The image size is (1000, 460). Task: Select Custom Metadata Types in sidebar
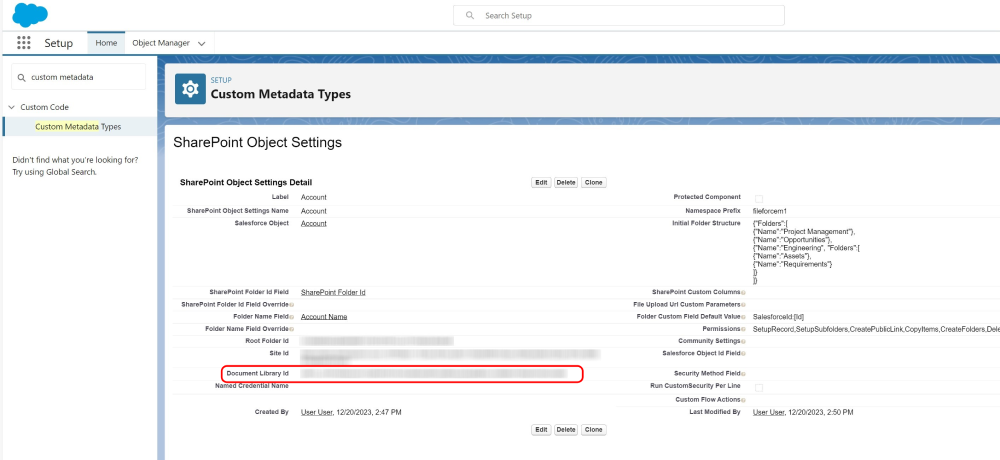(x=78, y=126)
